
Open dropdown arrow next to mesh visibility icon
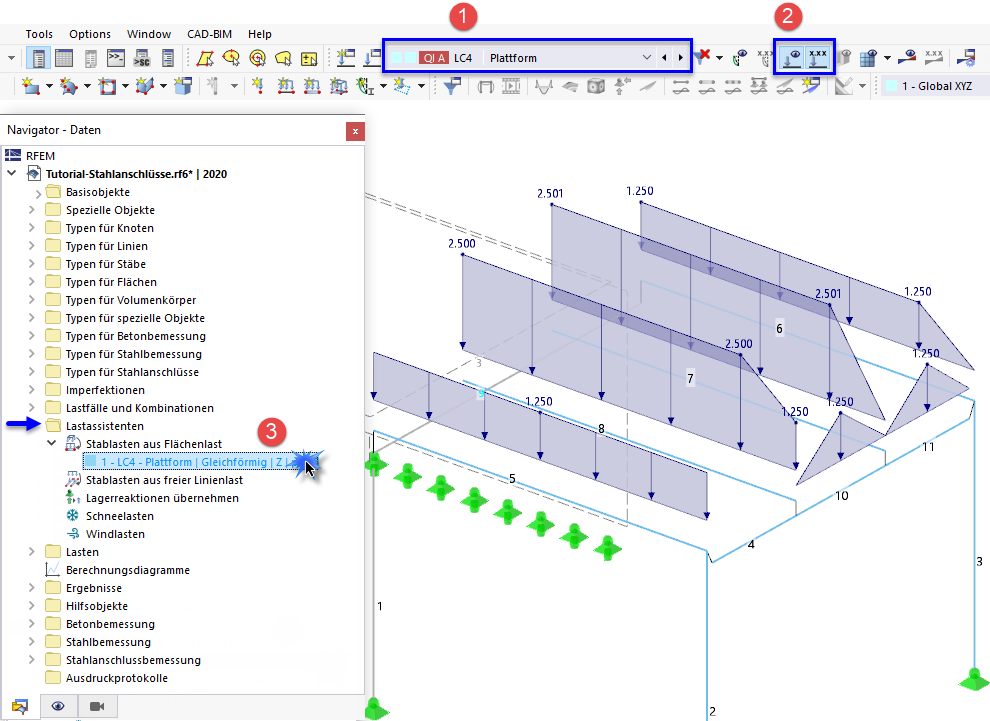point(887,58)
